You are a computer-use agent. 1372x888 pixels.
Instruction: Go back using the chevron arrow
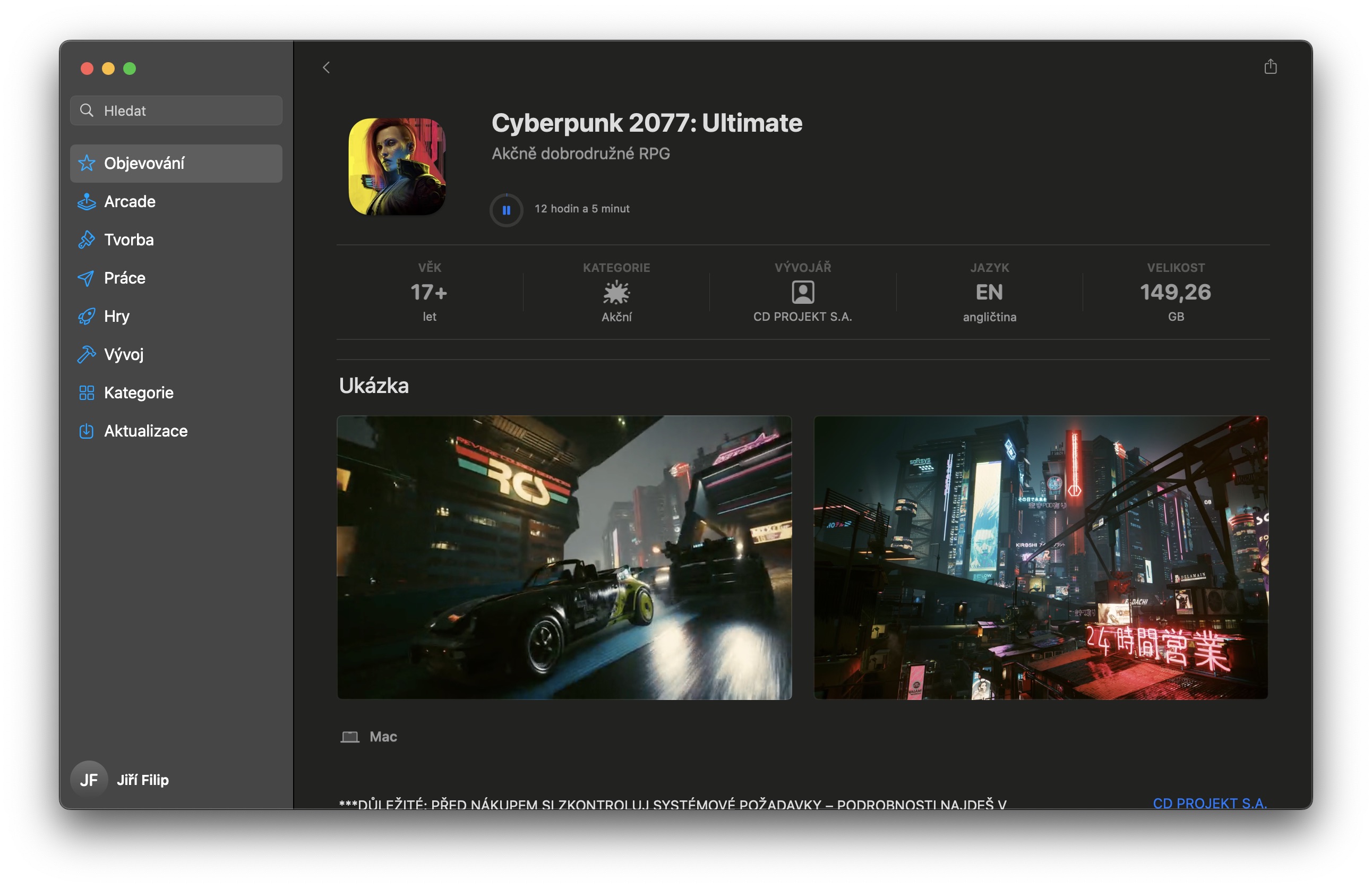coord(327,68)
